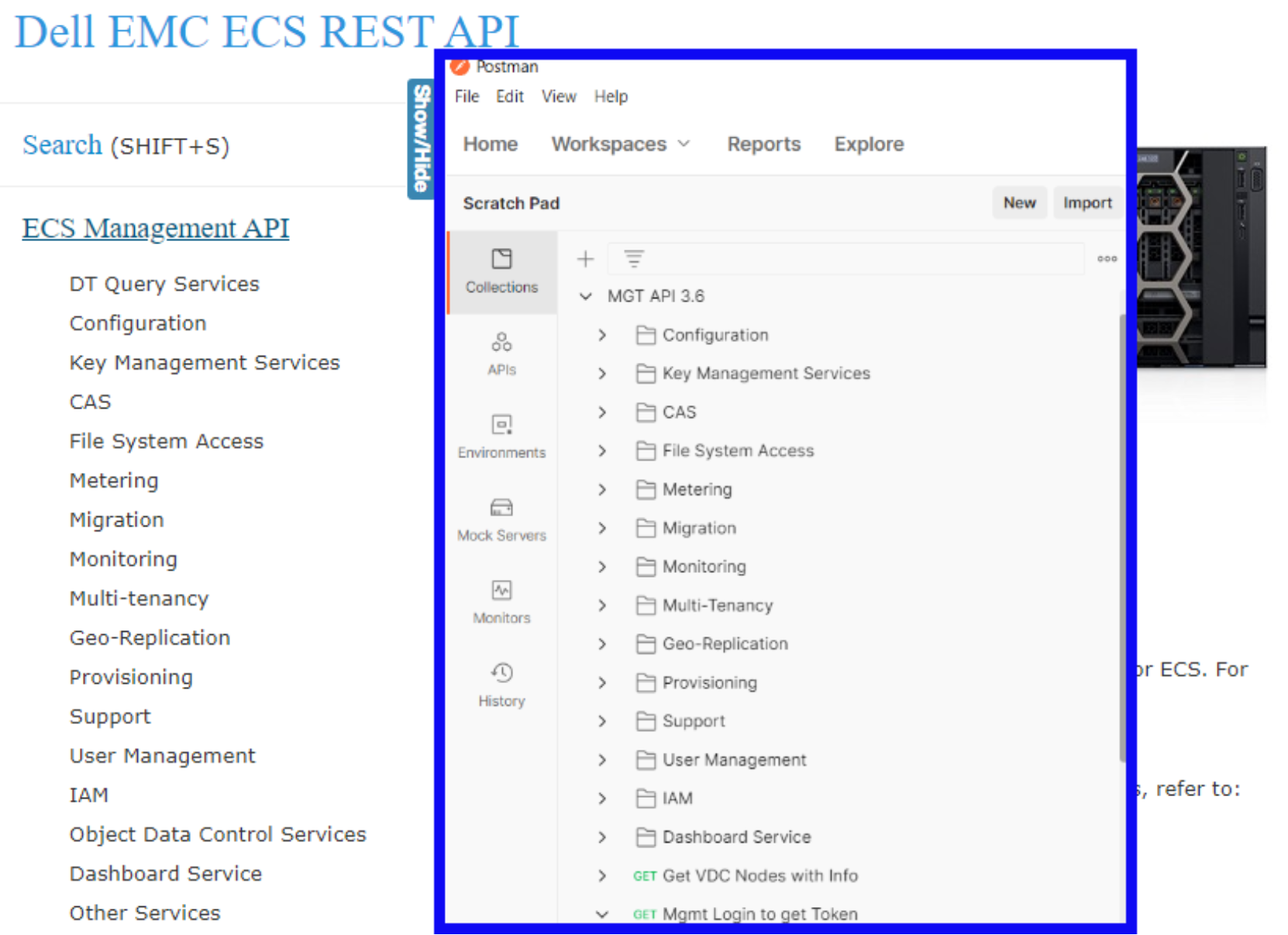This screenshot has width=1288, height=935.
Task: Click the filter icon in collections search
Action: (634, 259)
